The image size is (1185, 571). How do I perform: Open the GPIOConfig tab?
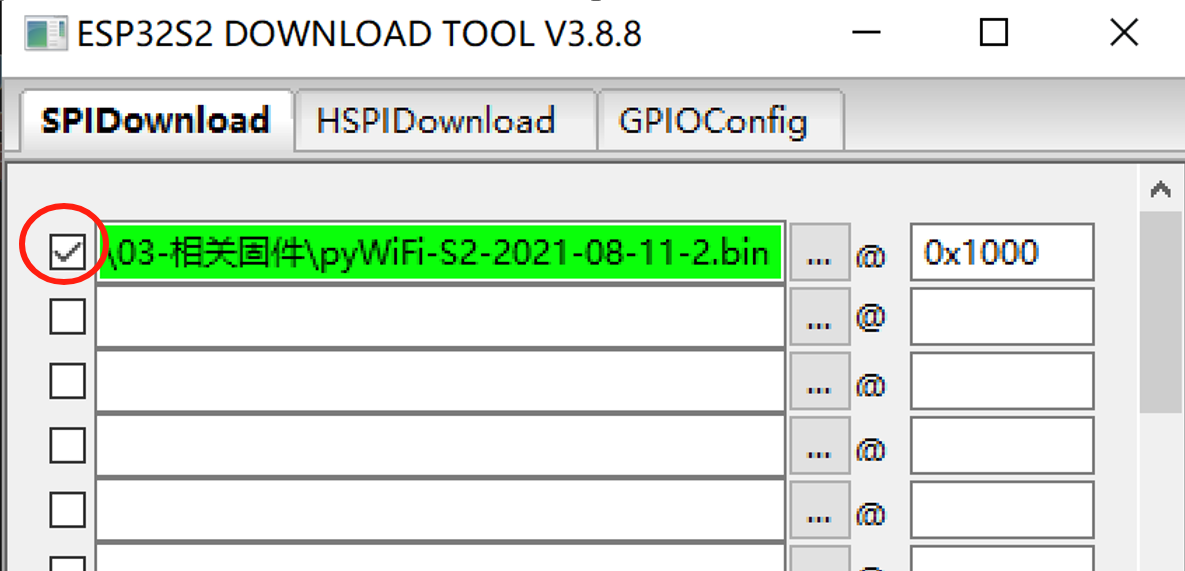(720, 121)
